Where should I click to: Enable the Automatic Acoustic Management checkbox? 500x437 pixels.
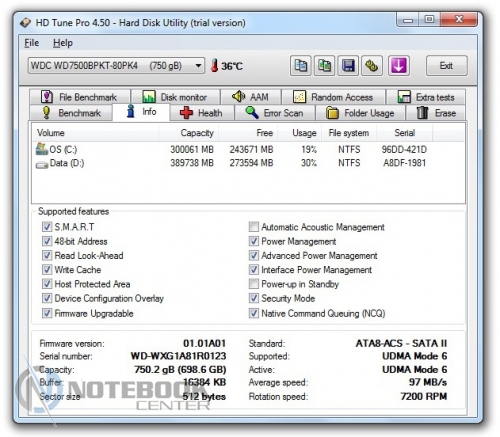(x=254, y=227)
